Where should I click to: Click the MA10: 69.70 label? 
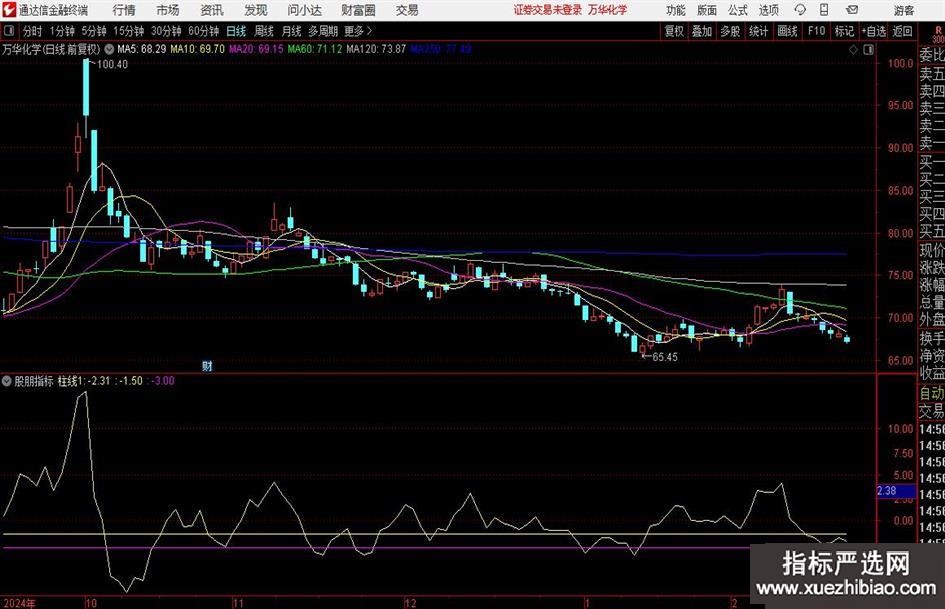coord(197,49)
